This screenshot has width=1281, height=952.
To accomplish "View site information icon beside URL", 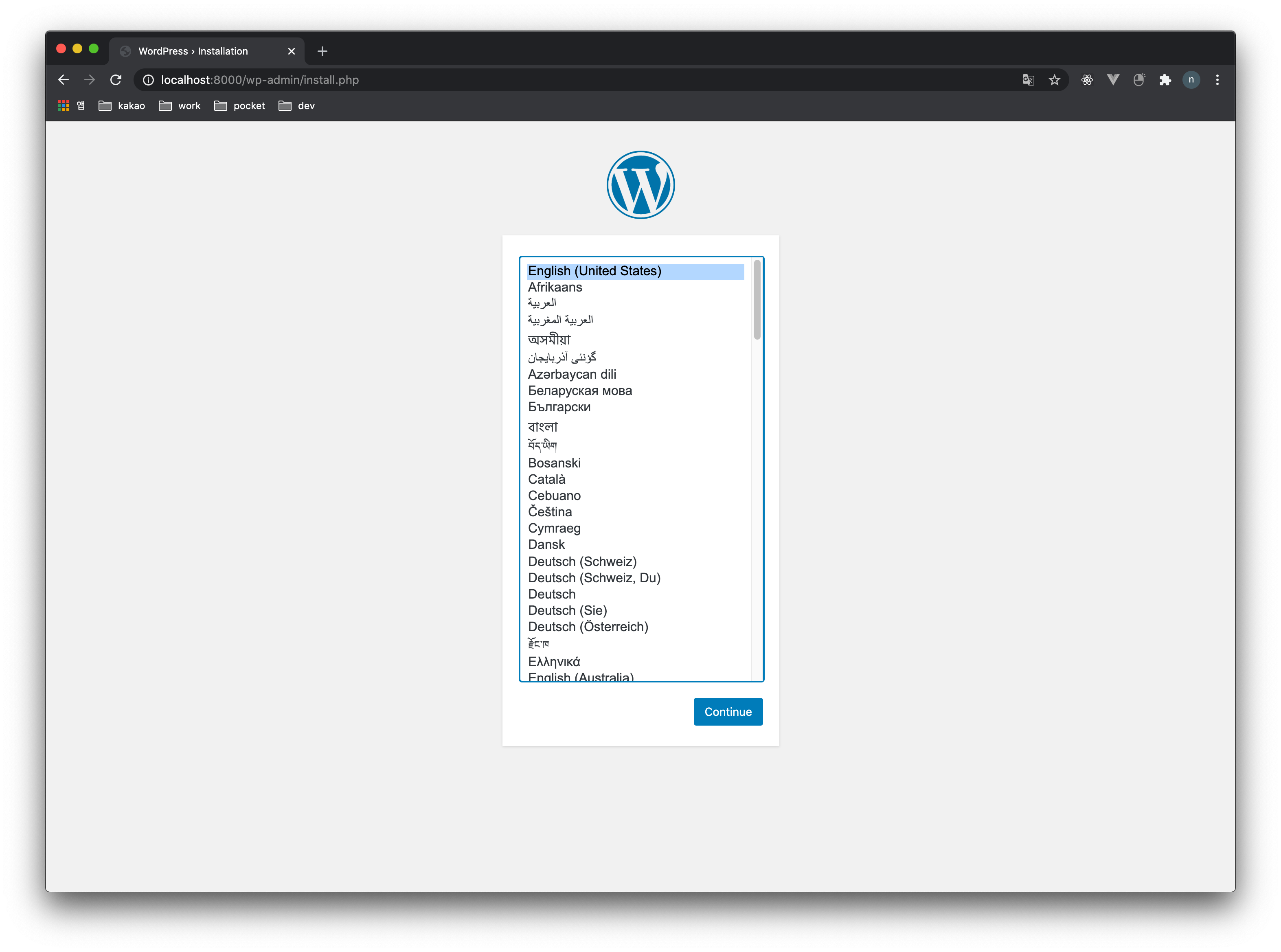I will pos(148,80).
